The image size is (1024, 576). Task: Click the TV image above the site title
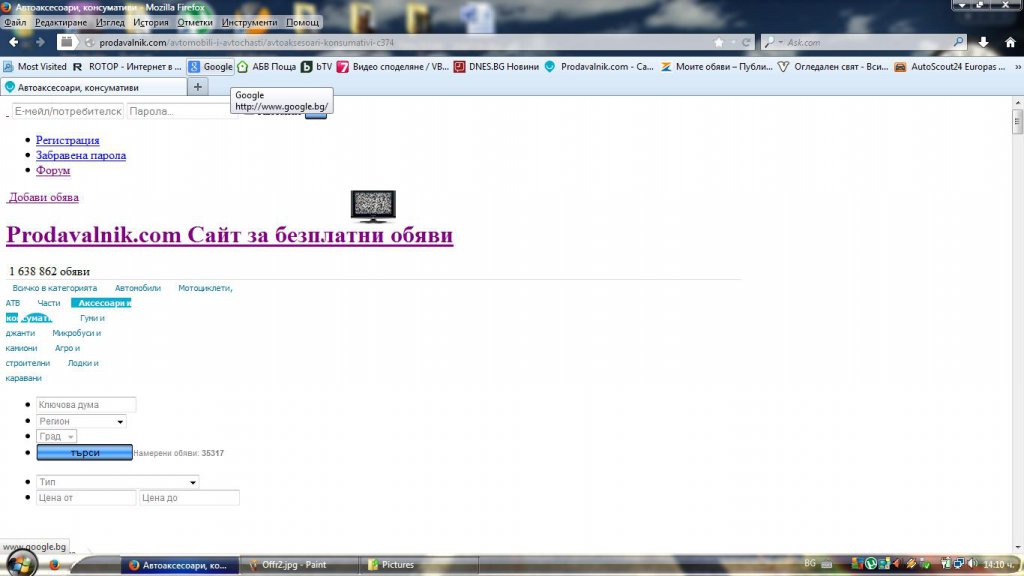tap(373, 206)
